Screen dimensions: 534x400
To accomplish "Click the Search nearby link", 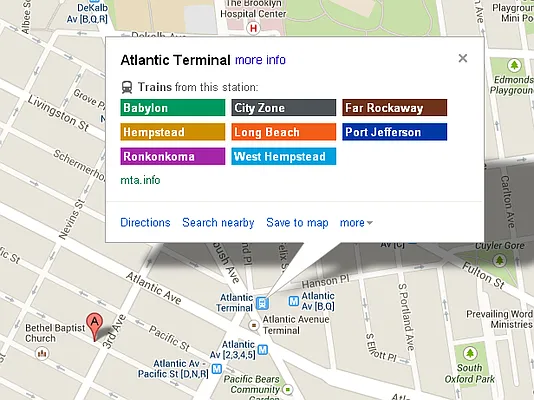I will (218, 222).
